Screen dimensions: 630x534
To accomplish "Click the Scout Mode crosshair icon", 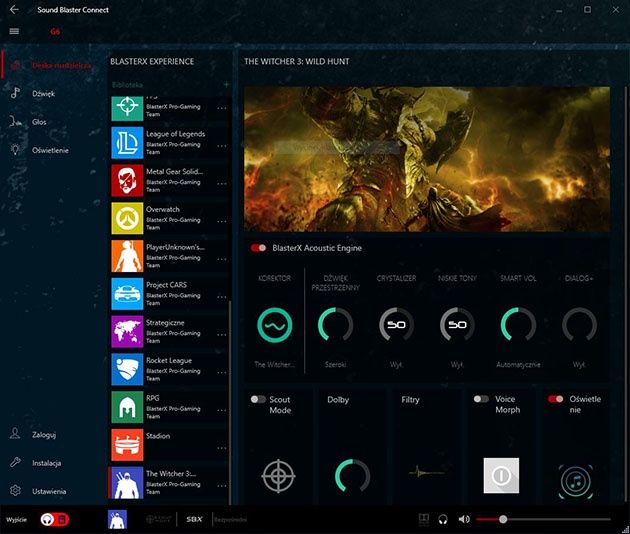I will tap(278, 476).
